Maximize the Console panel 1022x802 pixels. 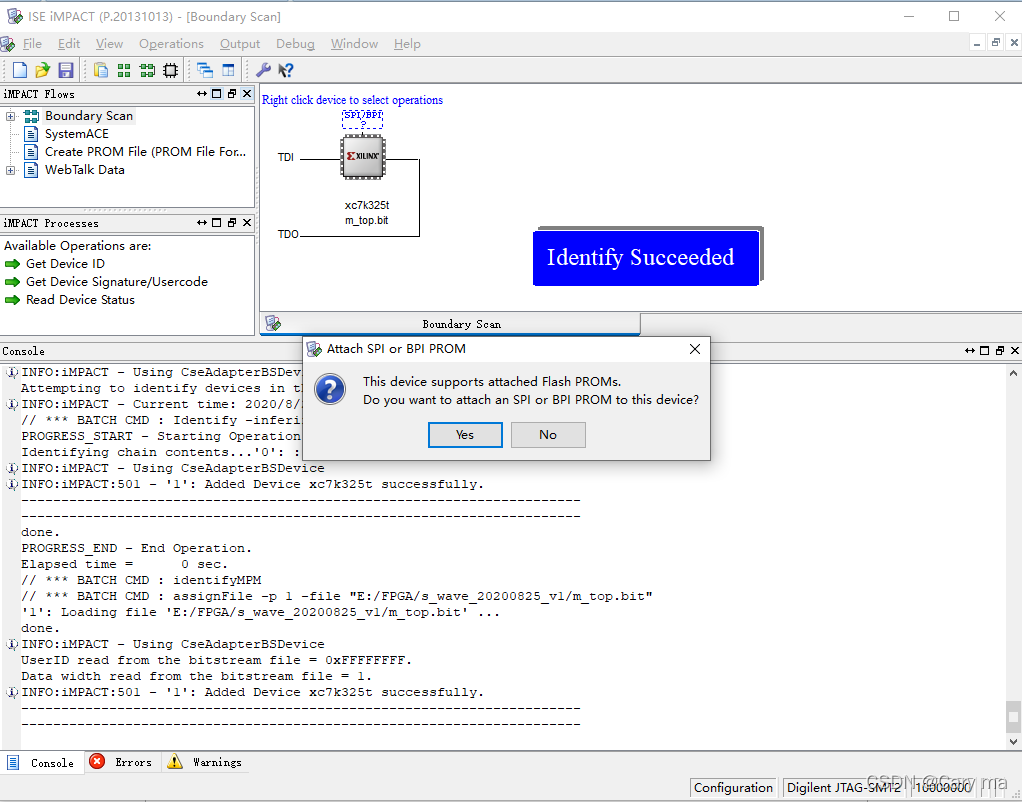tap(985, 351)
